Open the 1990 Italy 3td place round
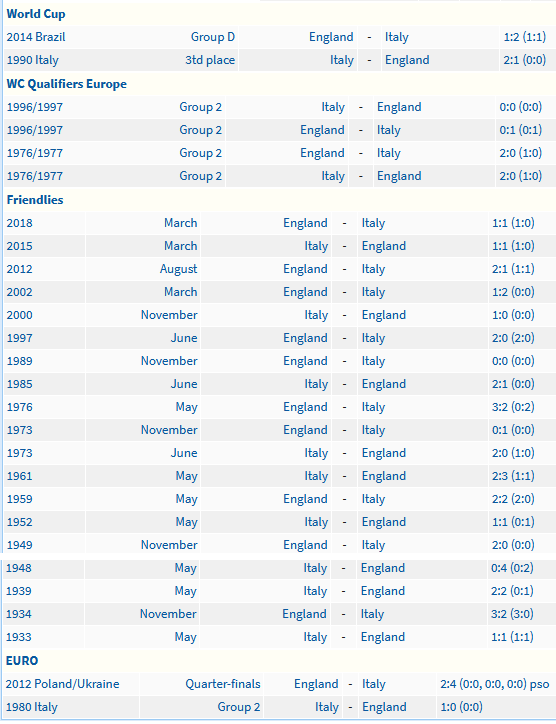This screenshot has height=724, width=556. (x=210, y=60)
